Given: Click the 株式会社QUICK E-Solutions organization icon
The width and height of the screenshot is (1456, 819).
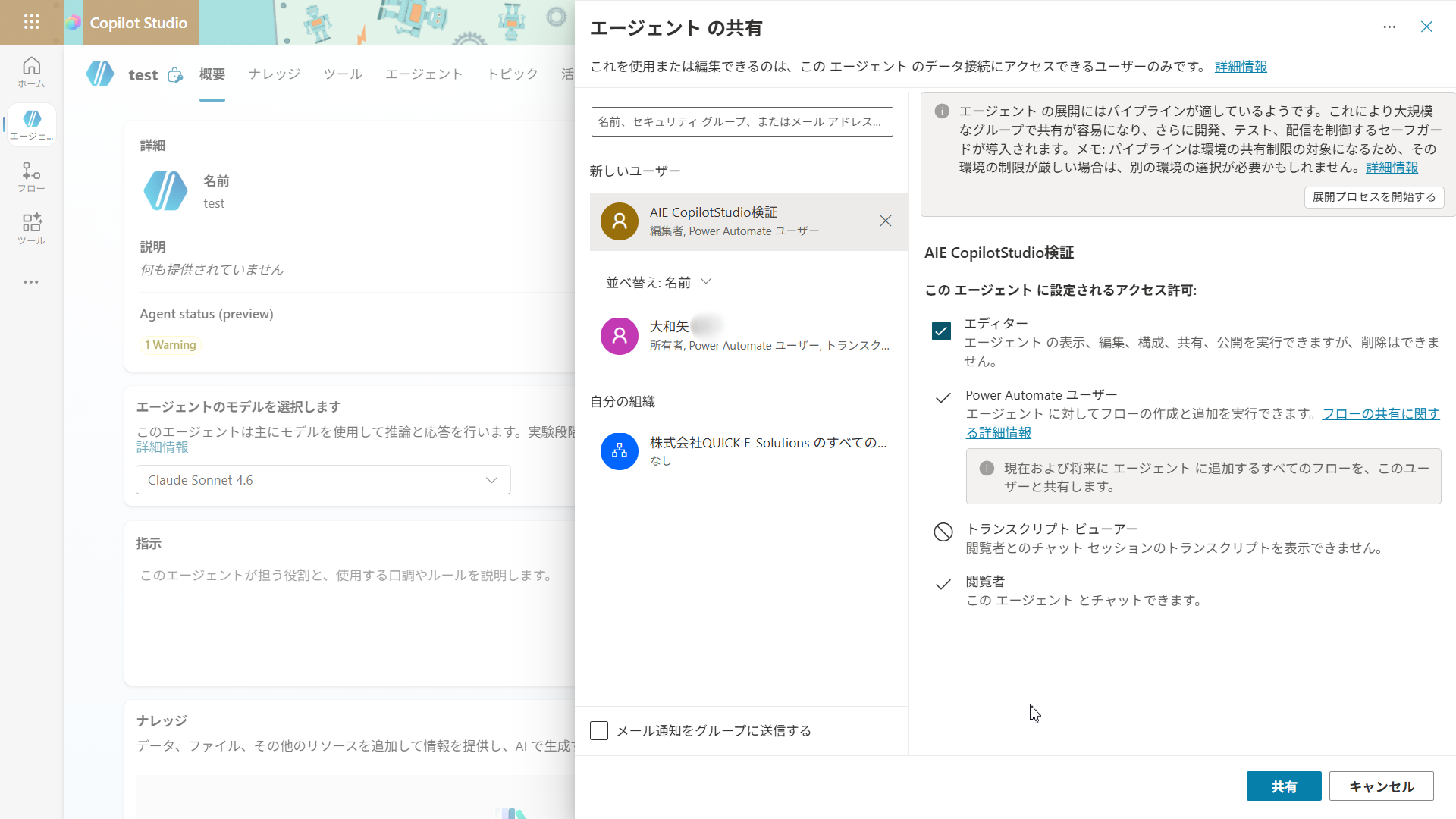Looking at the screenshot, I should coord(620,451).
